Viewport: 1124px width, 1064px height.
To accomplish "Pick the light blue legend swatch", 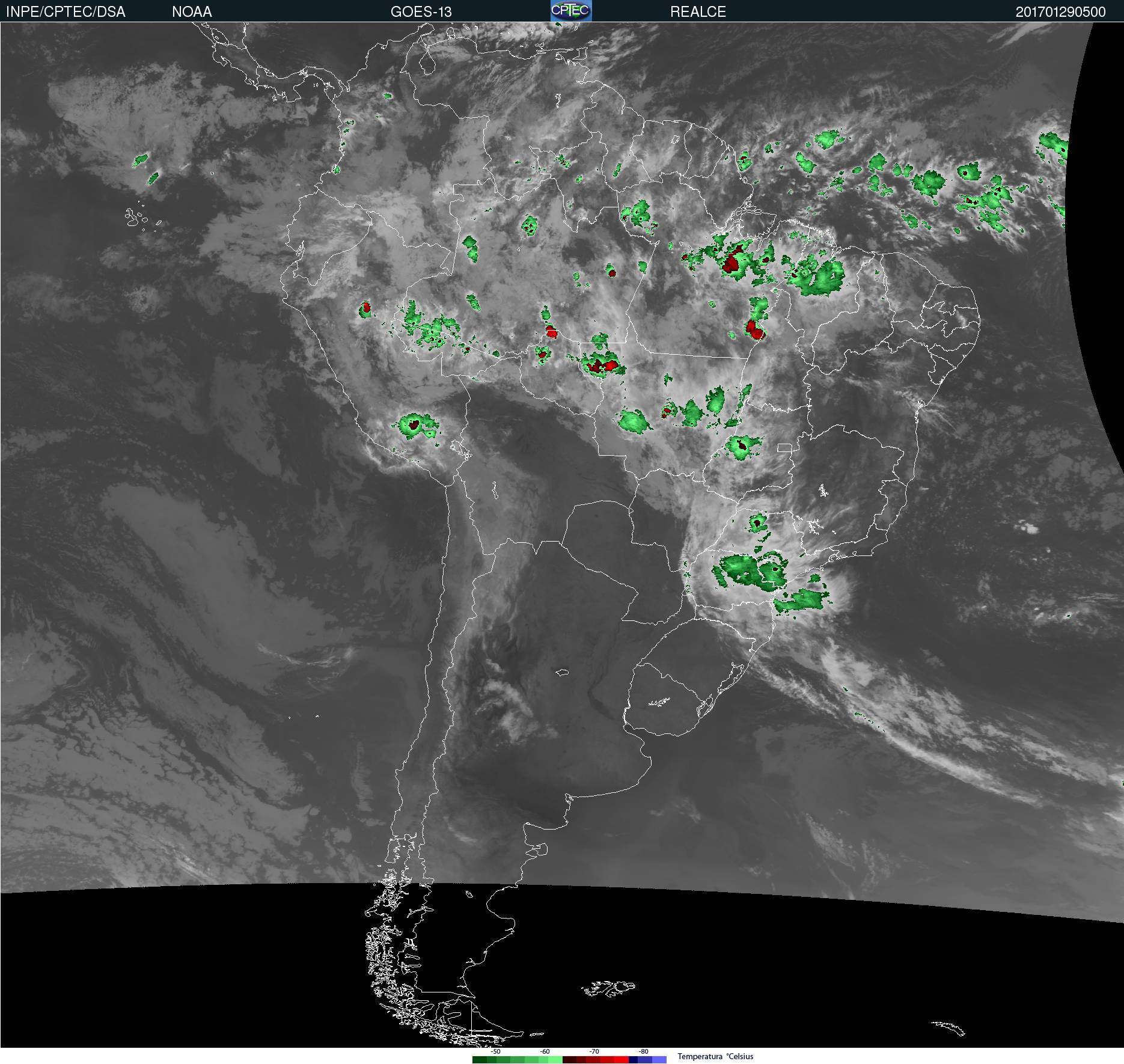I will 659,1060.
